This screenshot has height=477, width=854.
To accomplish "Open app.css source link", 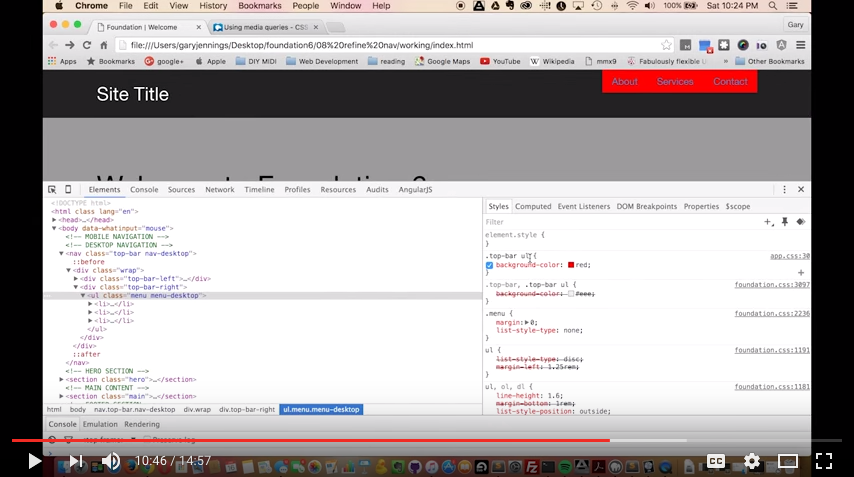I will coord(790,256).
